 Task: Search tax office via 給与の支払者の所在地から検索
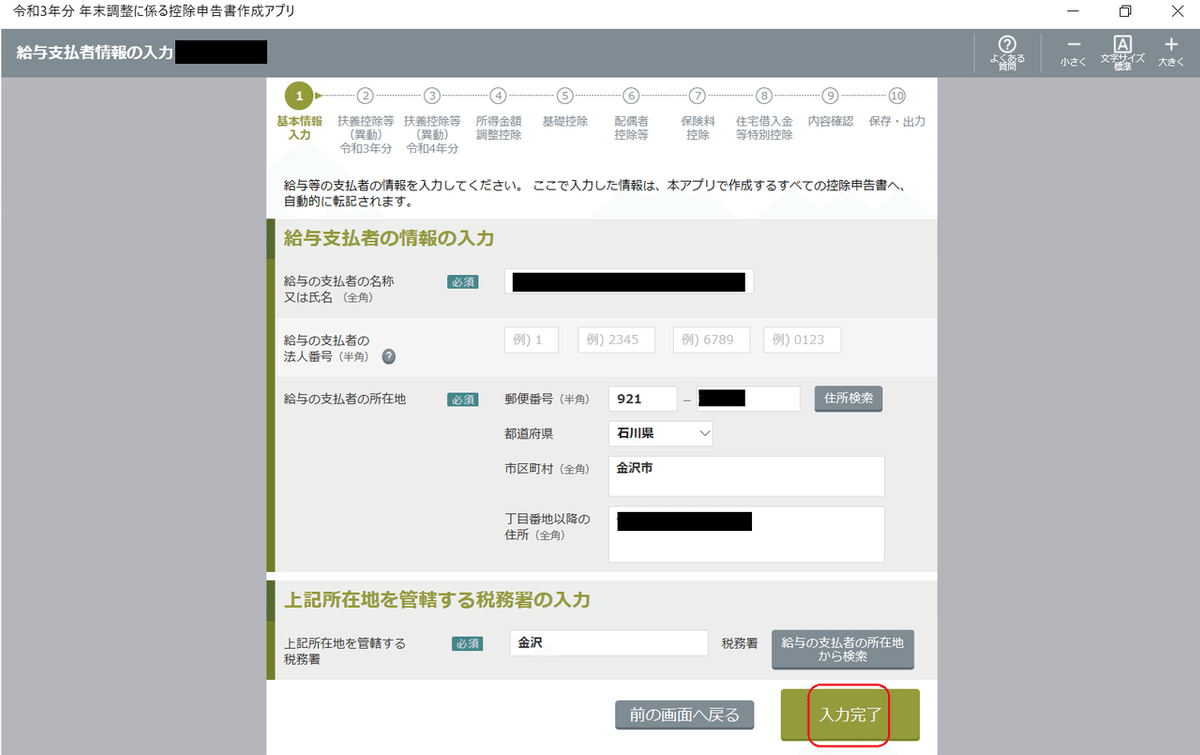click(842, 649)
